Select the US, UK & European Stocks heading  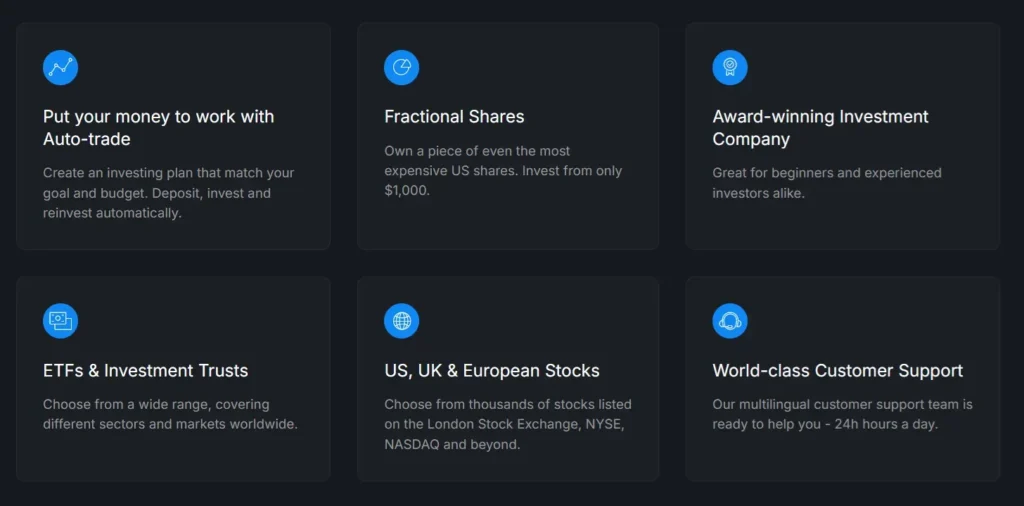click(x=492, y=371)
